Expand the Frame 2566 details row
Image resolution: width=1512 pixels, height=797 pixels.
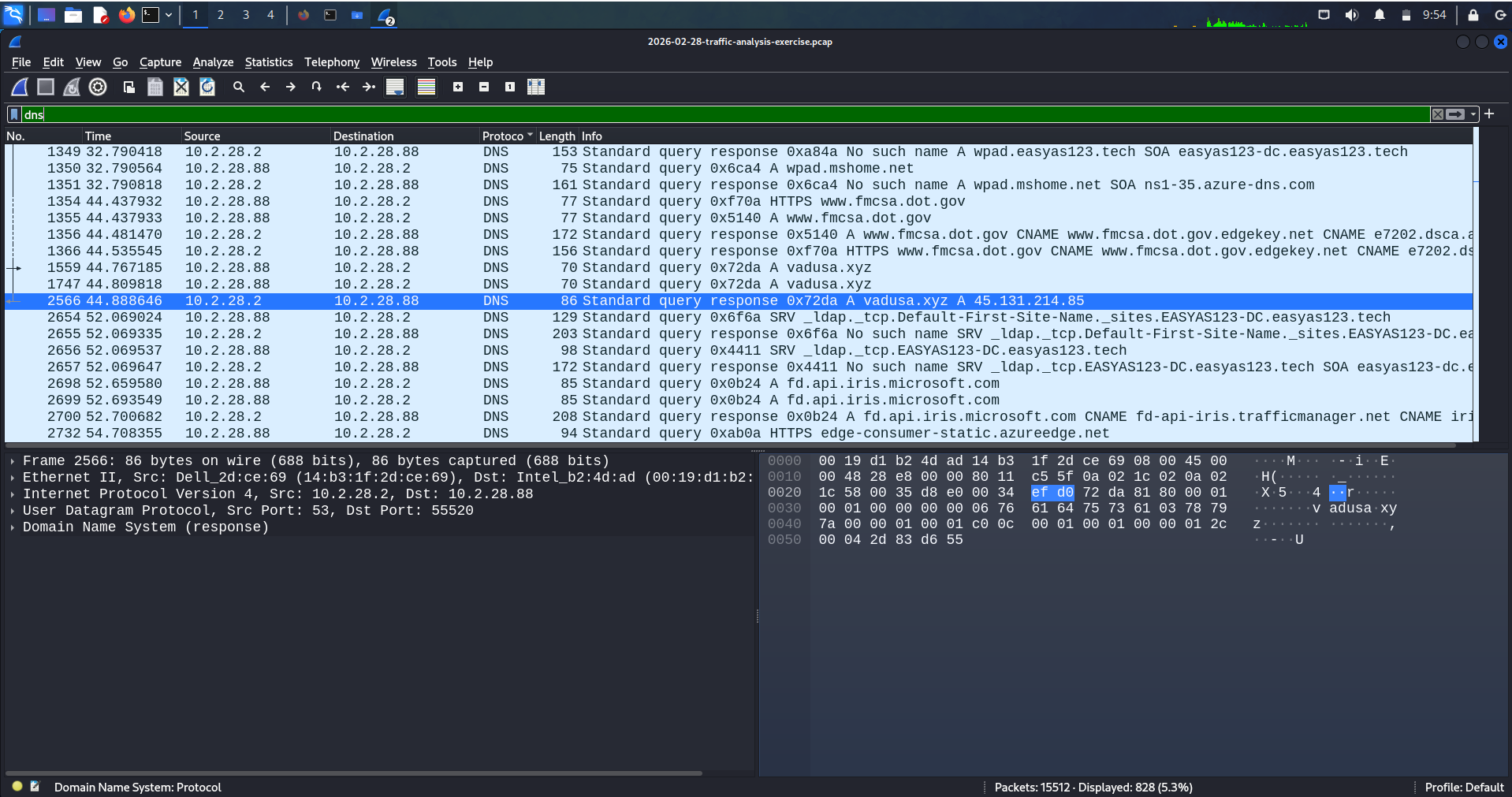pyautogui.click(x=13, y=461)
